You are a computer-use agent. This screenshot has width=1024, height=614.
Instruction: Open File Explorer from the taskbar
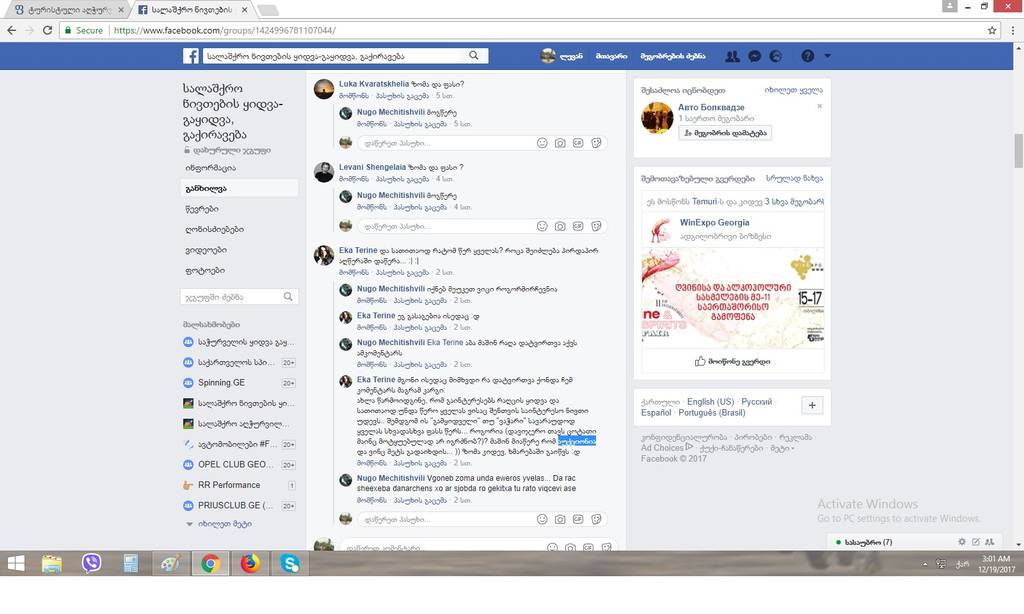pos(52,563)
